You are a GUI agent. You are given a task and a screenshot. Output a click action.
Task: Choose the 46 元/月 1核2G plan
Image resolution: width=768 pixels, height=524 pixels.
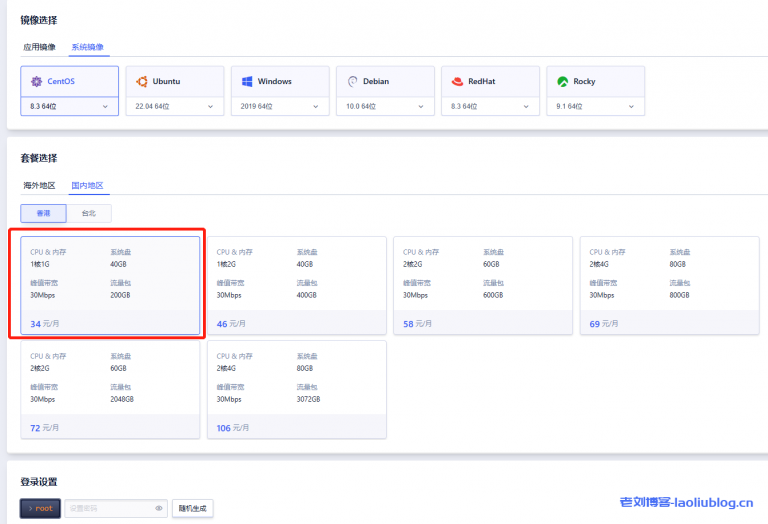click(x=296, y=285)
